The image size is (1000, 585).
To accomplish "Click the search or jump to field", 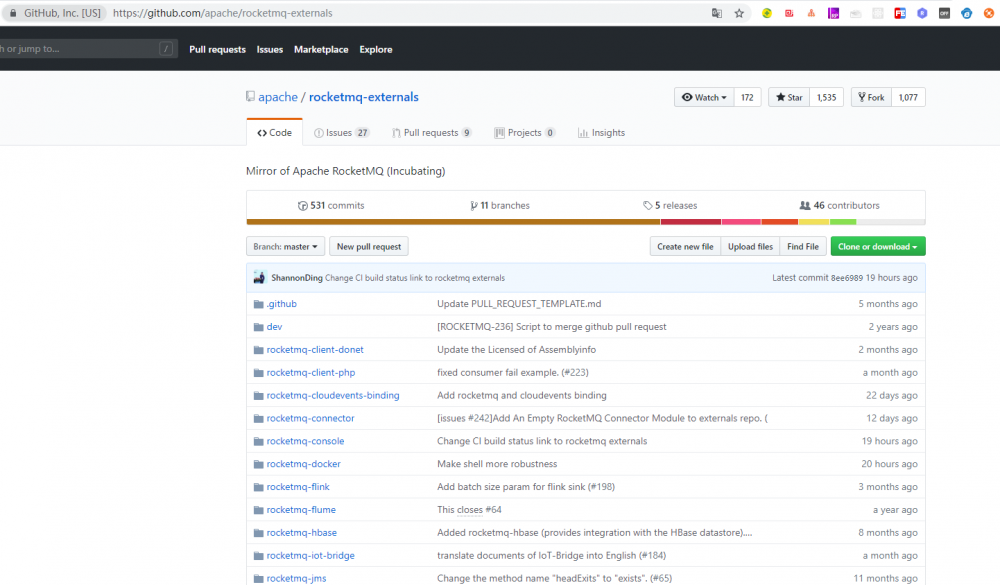I will point(87,48).
